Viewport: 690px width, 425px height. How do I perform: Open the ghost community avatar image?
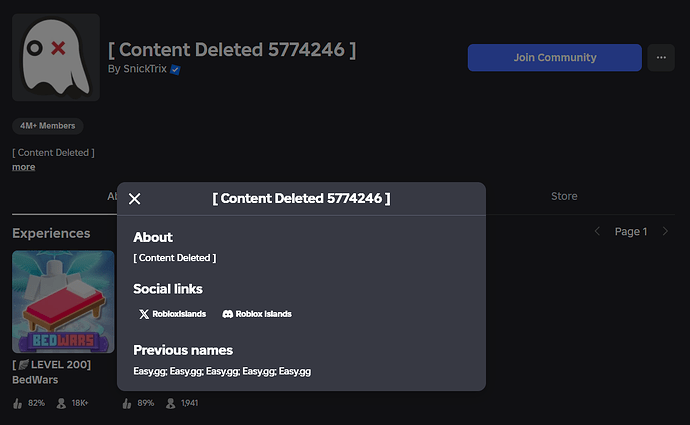coord(56,57)
